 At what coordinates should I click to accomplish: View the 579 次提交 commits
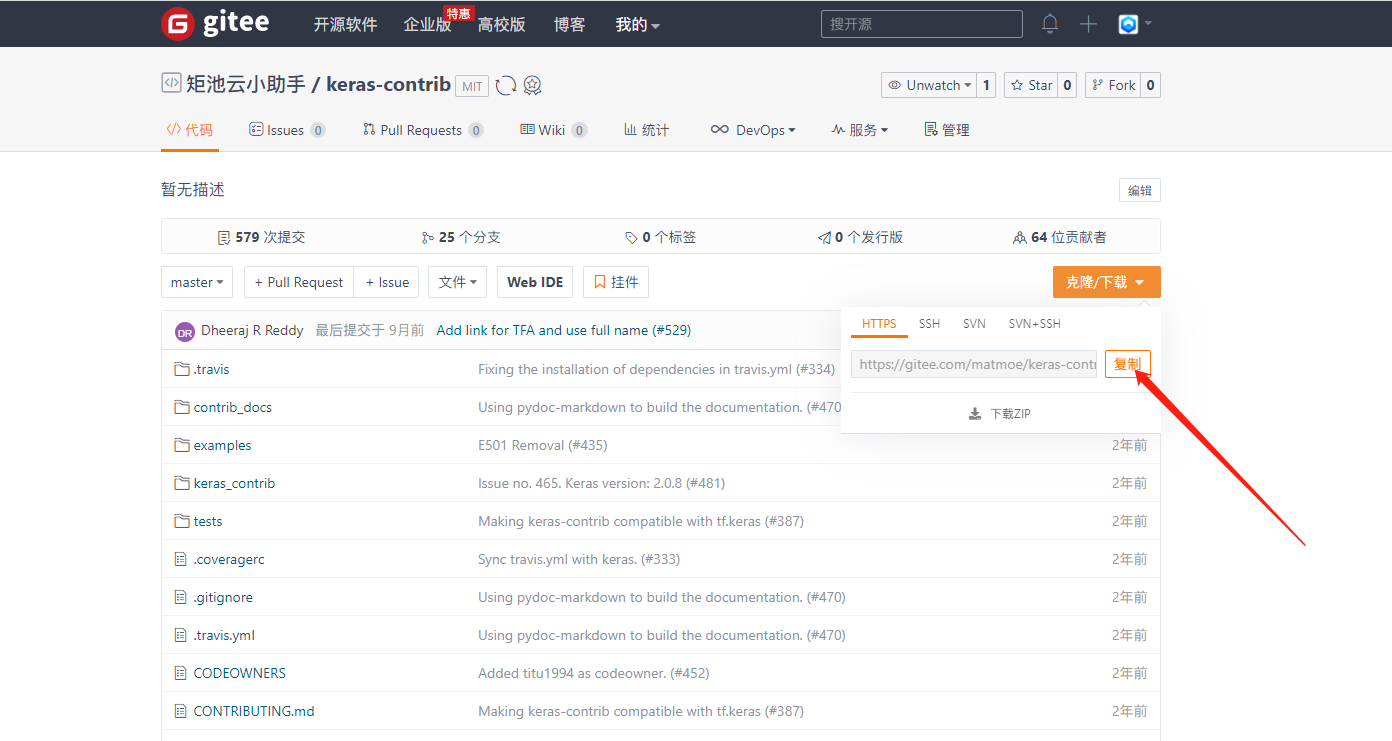pos(261,237)
